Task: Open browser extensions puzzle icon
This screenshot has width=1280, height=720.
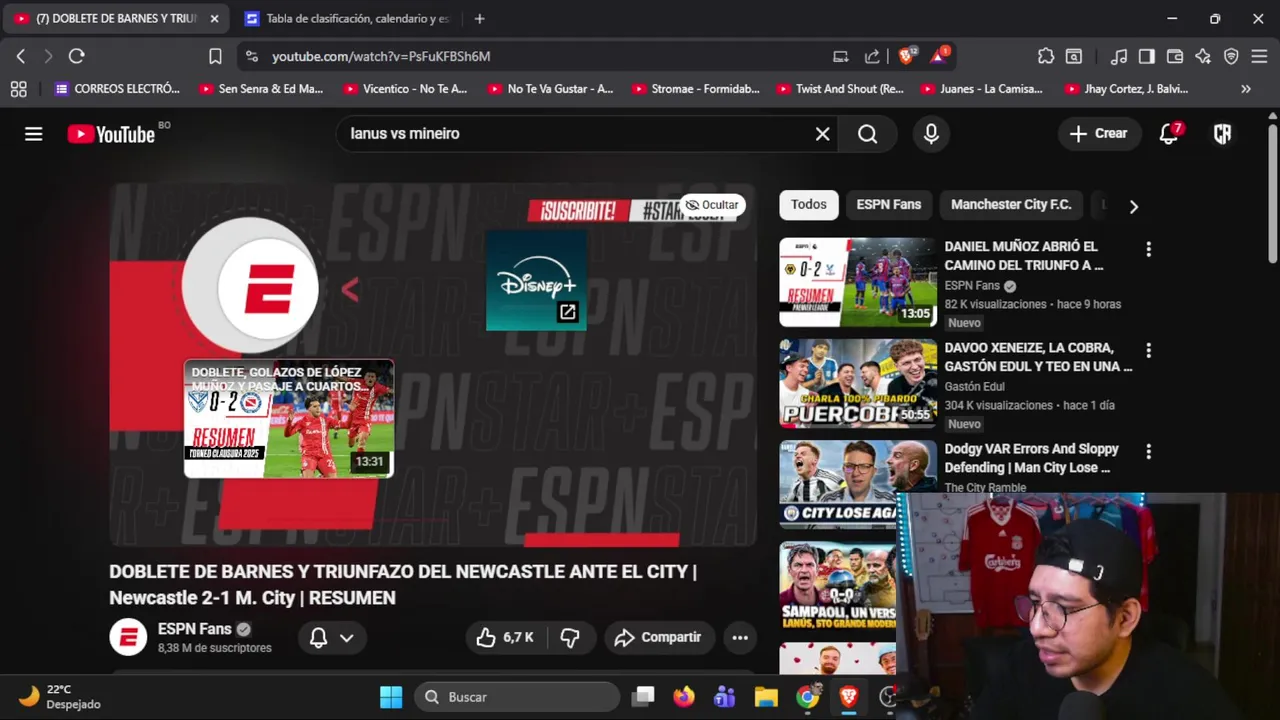Action: point(1046,56)
